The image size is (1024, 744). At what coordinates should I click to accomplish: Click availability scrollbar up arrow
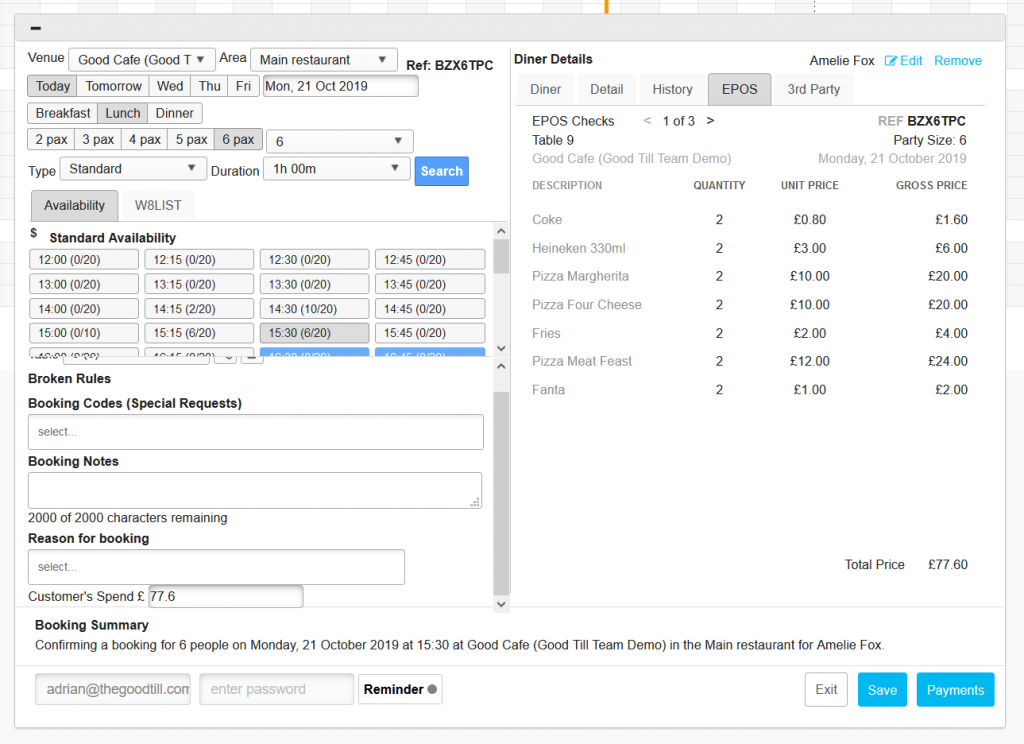click(x=501, y=231)
